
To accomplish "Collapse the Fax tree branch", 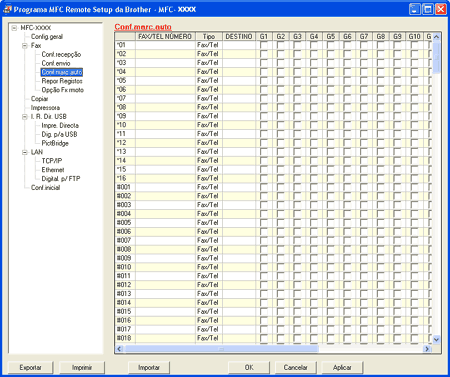I will coord(25,46).
